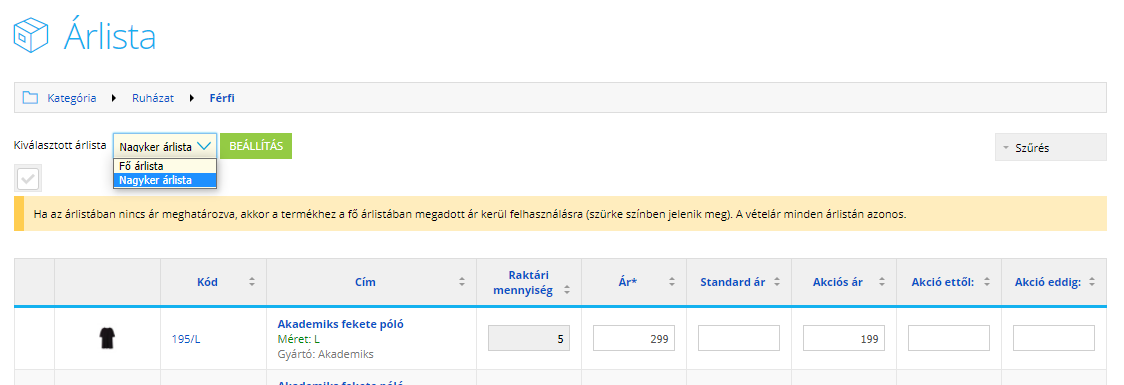
Task: Edit the price field showing 299
Action: pyautogui.click(x=634, y=338)
